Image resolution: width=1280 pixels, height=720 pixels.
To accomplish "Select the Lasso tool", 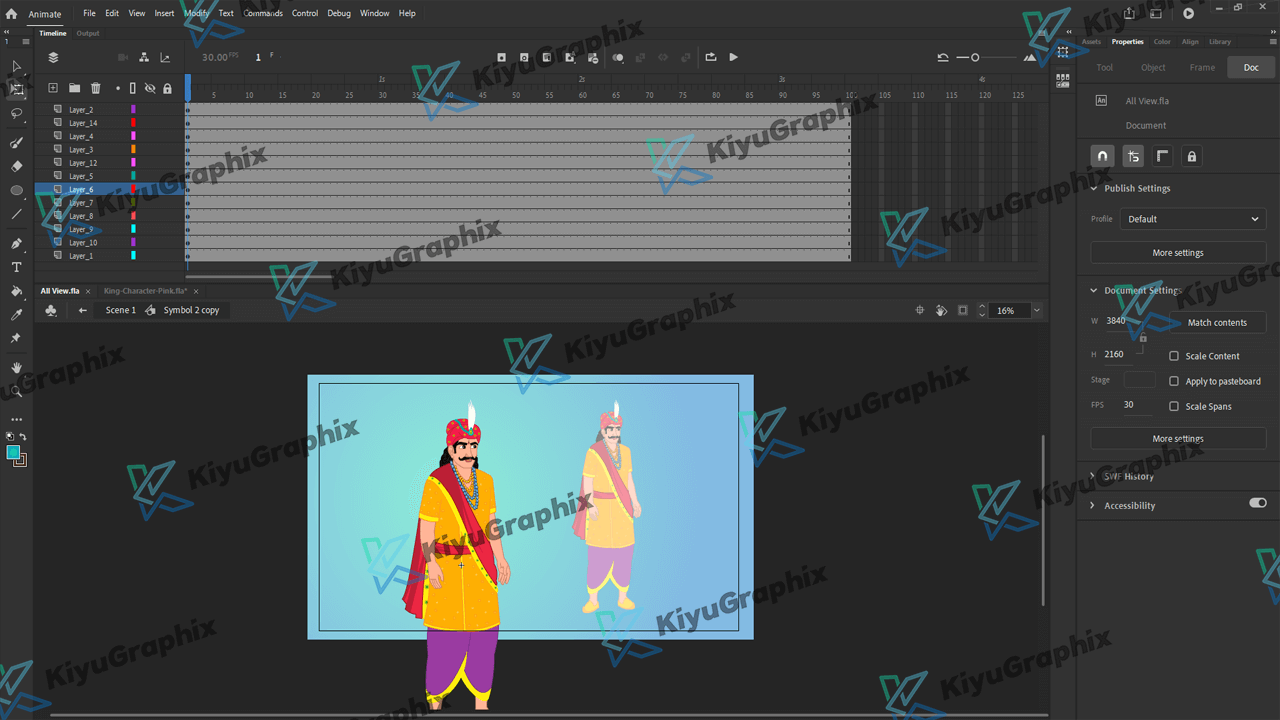I will (16, 114).
